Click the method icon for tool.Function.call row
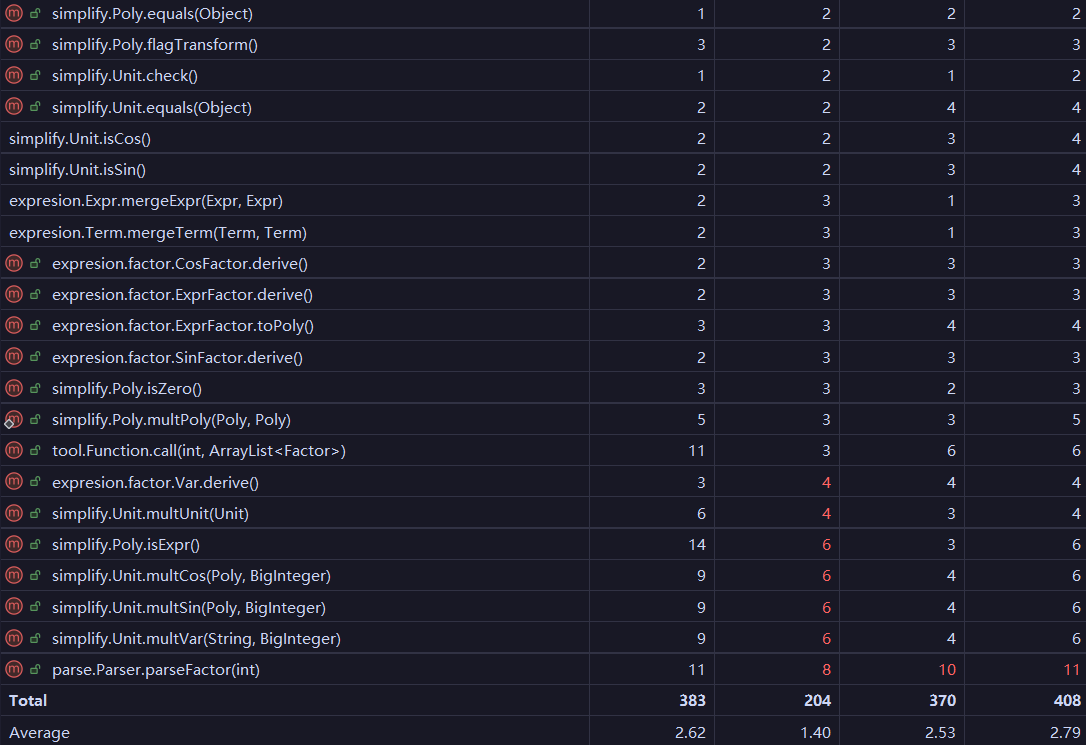Screen dimensions: 1086x745 (x=14, y=451)
